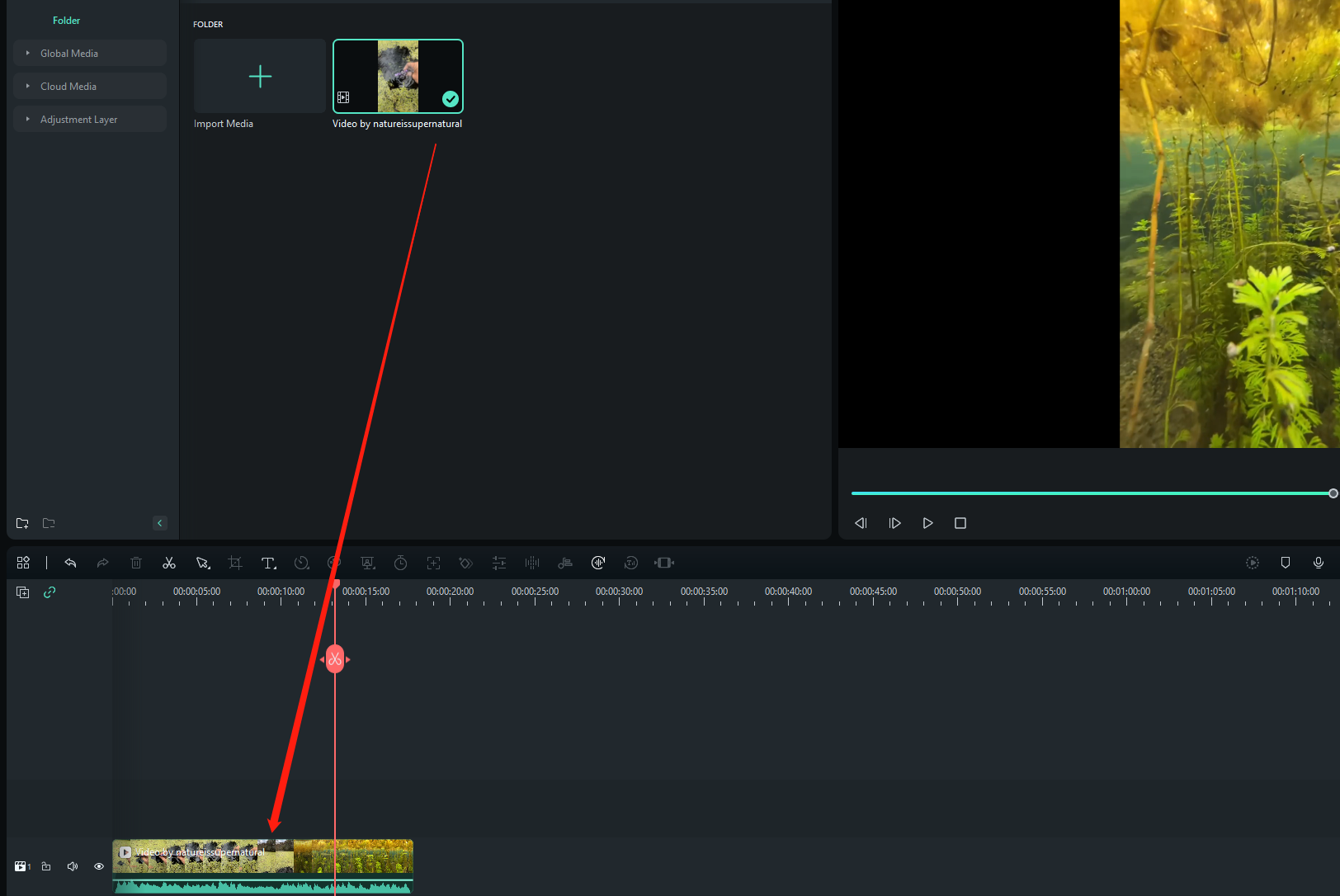Click the Import Media button

[260, 77]
